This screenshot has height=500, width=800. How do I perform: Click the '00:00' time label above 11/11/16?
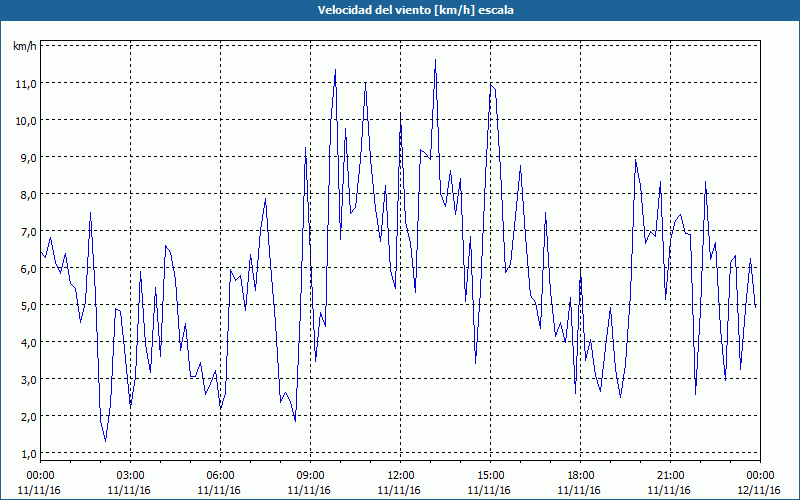click(x=40, y=476)
